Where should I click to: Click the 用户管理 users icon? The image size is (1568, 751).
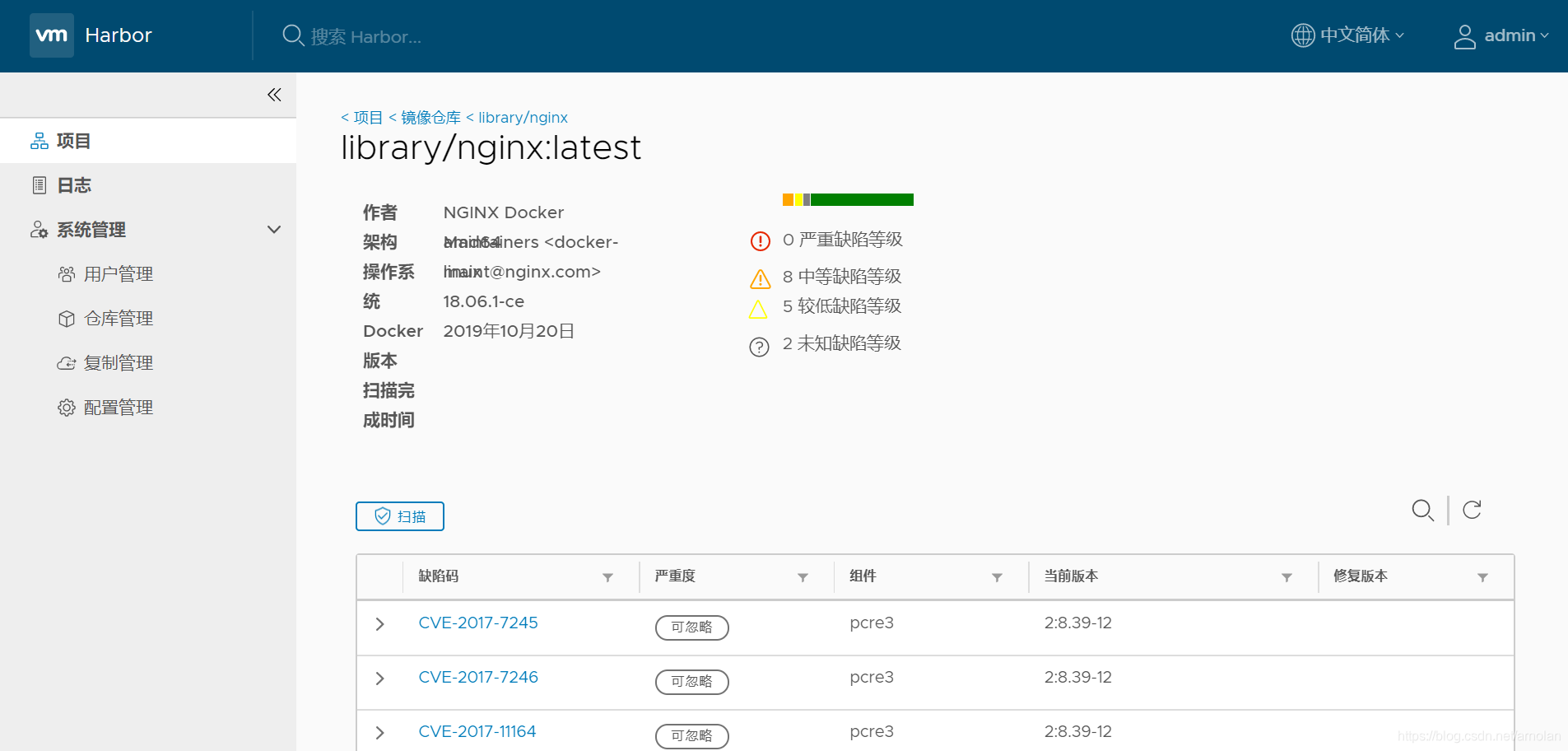[67, 274]
